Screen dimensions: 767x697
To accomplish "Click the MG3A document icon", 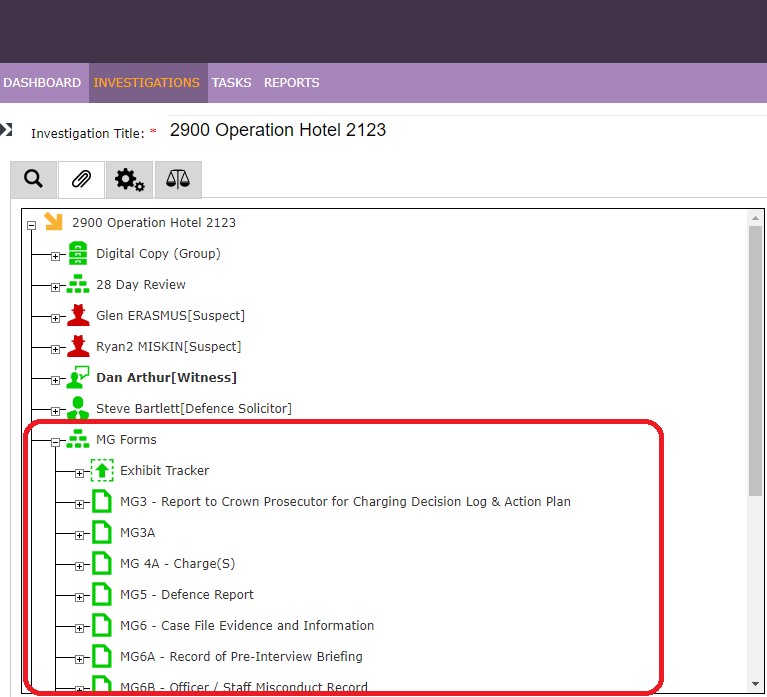I will coord(102,532).
